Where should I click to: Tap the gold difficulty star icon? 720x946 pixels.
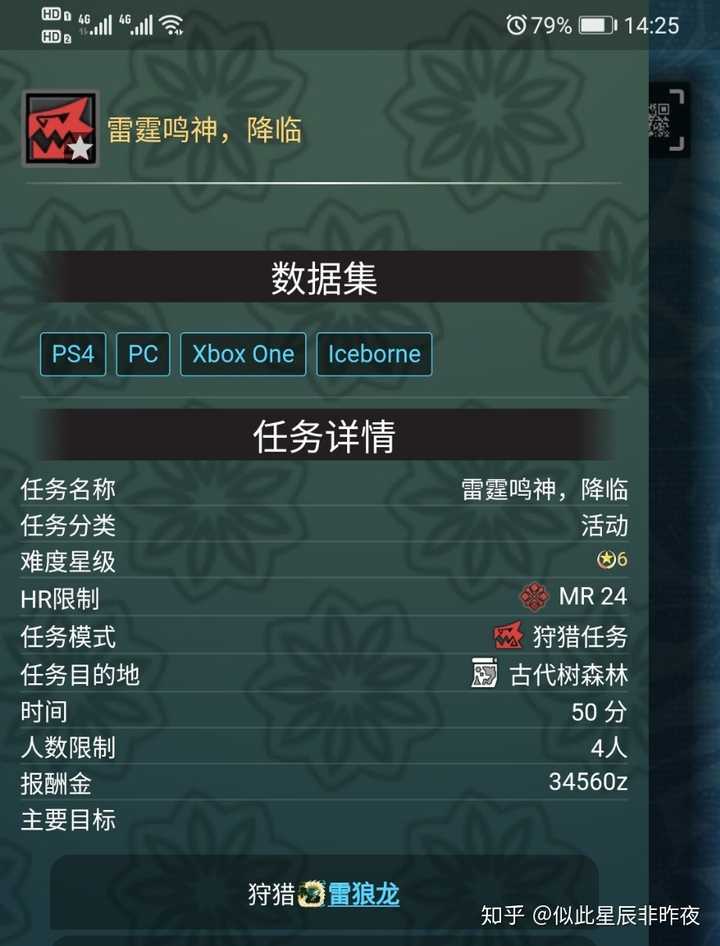[605, 560]
